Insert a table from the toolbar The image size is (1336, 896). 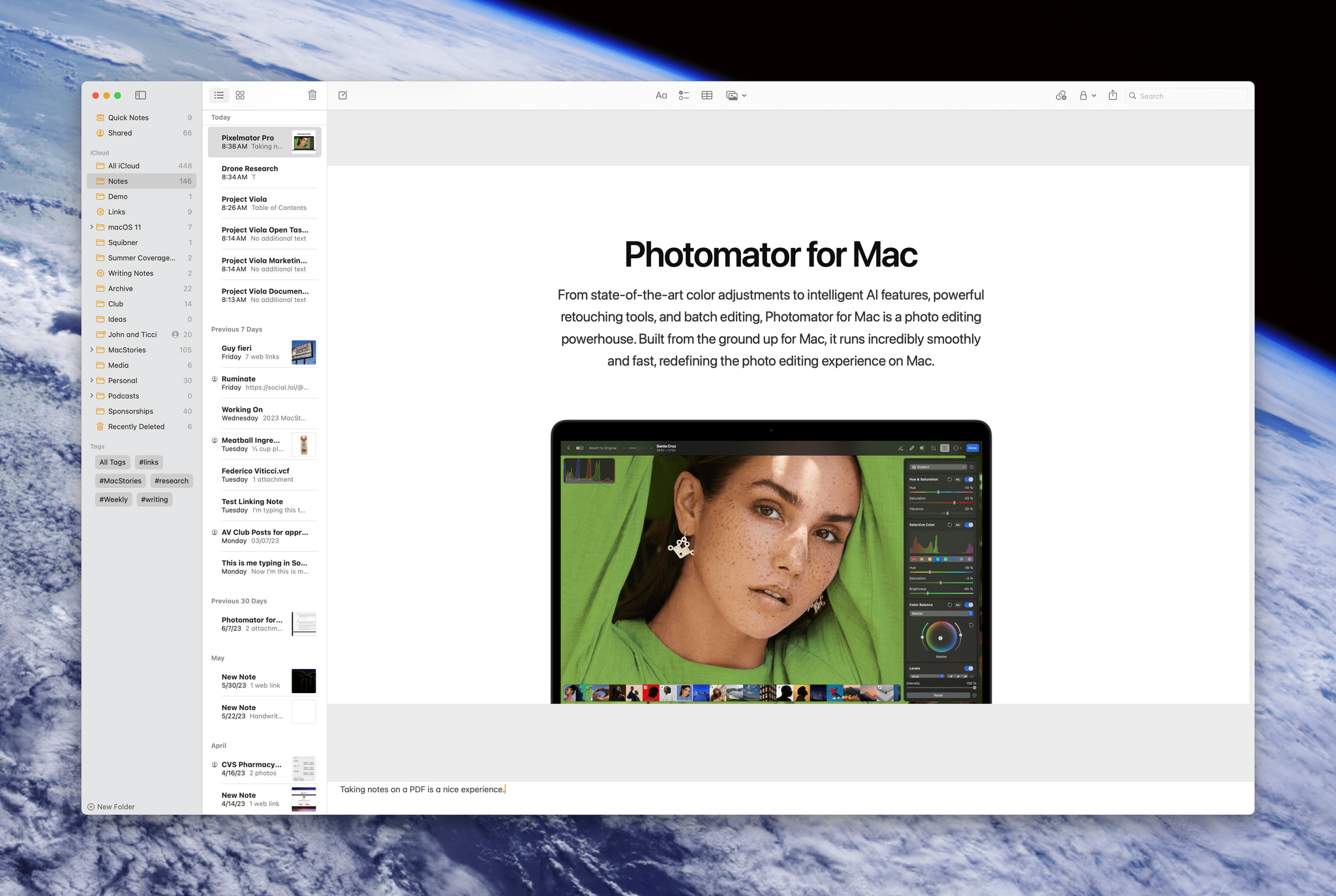point(706,95)
